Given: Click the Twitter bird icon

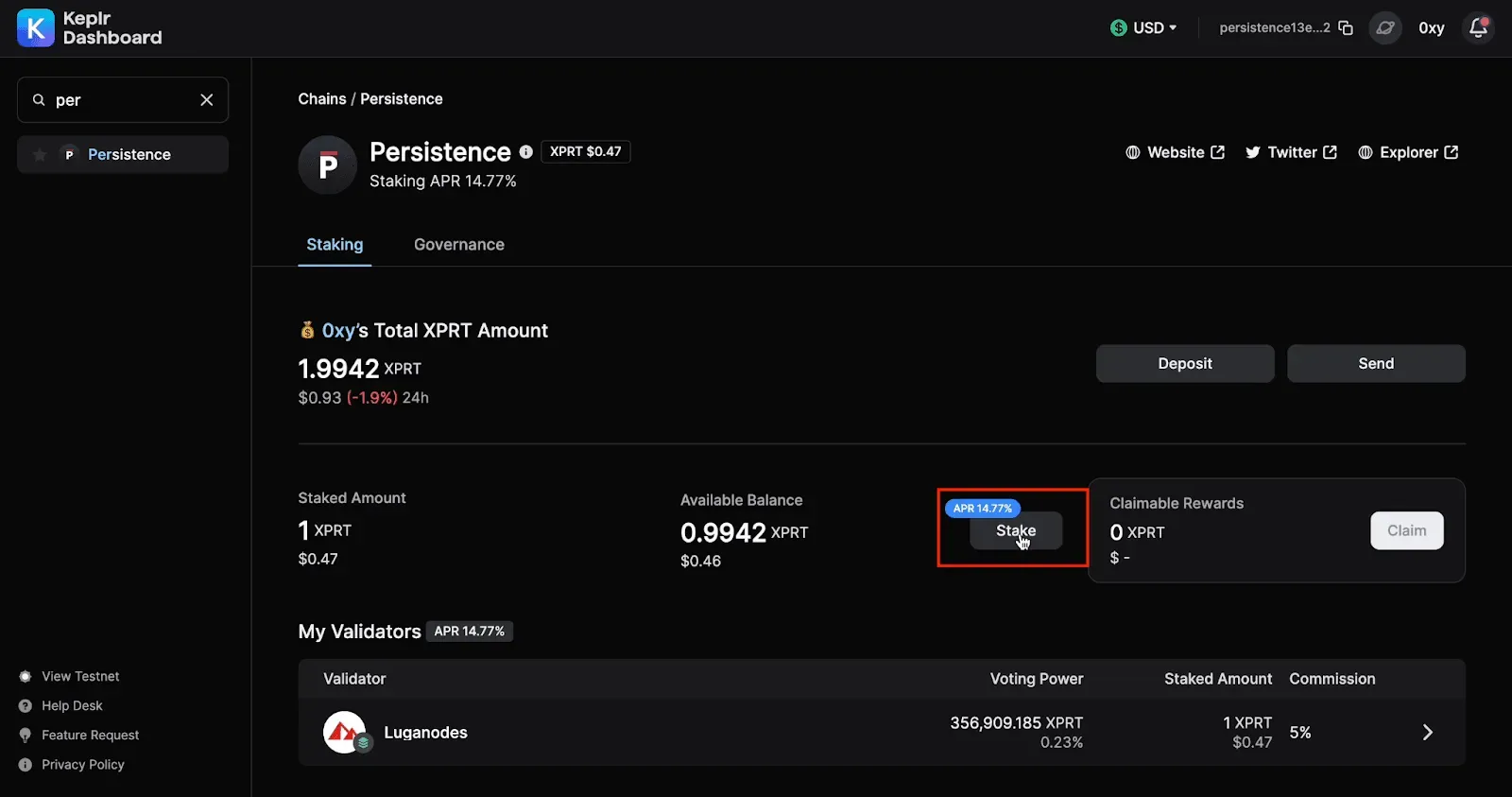Looking at the screenshot, I should [x=1253, y=152].
